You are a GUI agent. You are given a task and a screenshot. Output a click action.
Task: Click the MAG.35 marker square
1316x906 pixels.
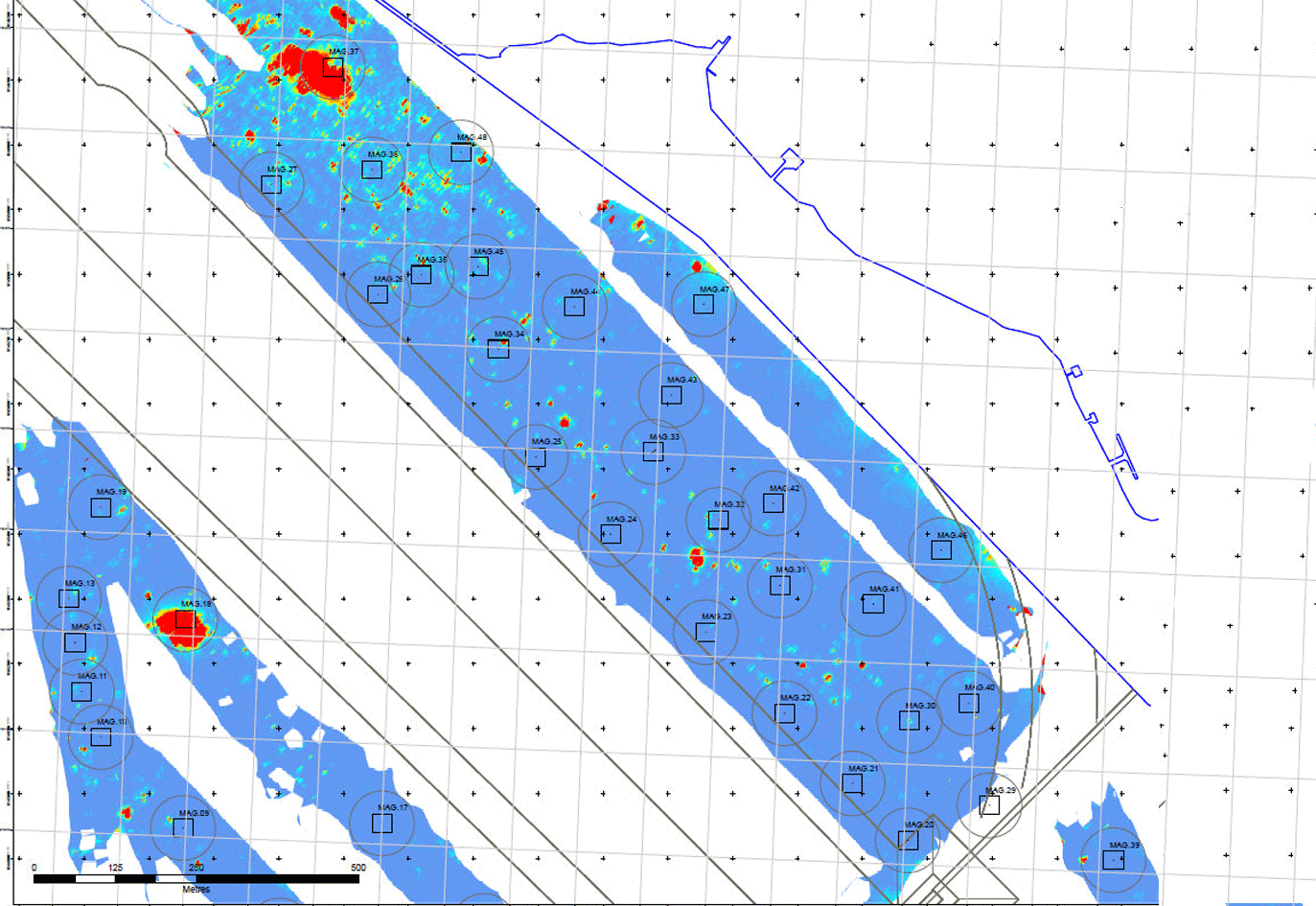(421, 274)
